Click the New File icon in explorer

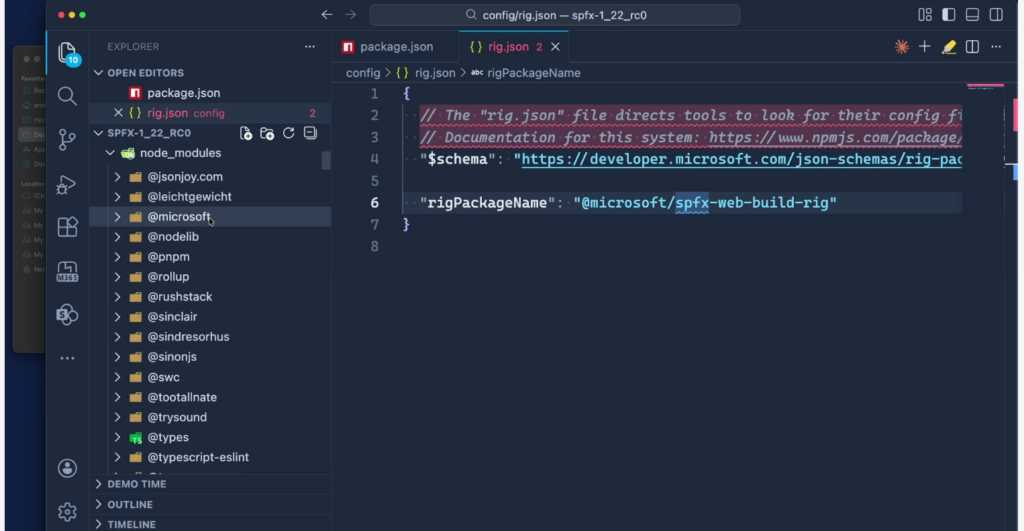tap(246, 133)
